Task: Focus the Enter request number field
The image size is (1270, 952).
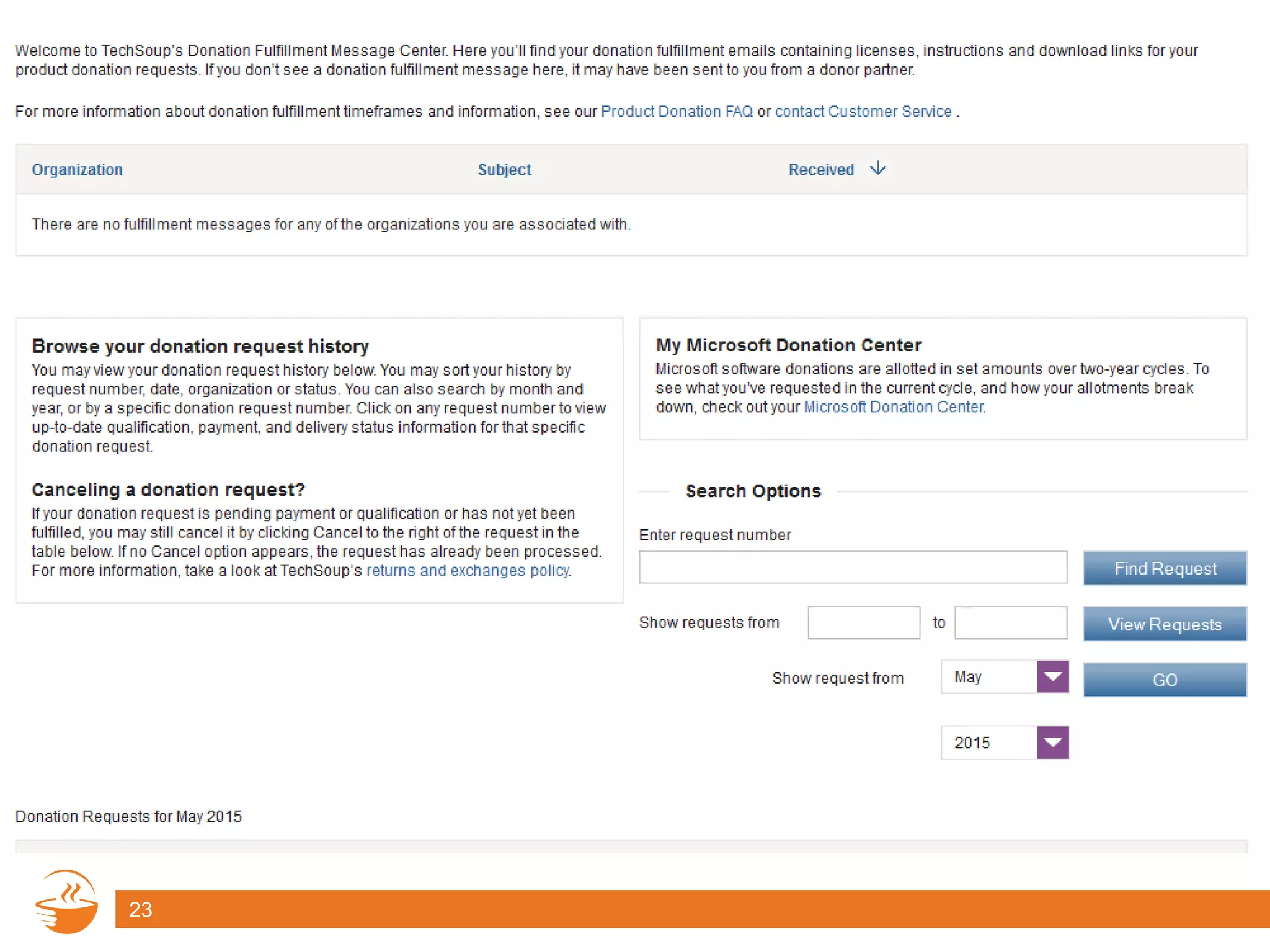Action: coord(853,567)
